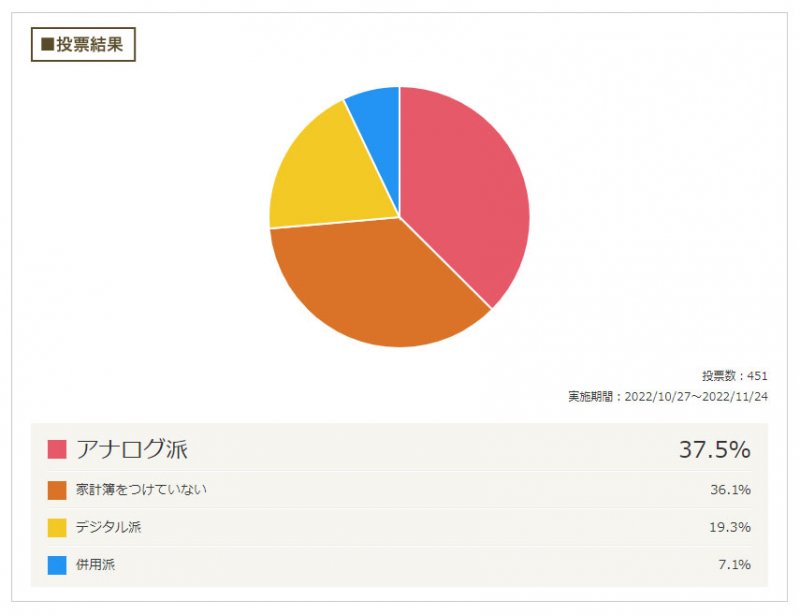
Task: Click the 投票数：451 text
Action: click(x=735, y=376)
